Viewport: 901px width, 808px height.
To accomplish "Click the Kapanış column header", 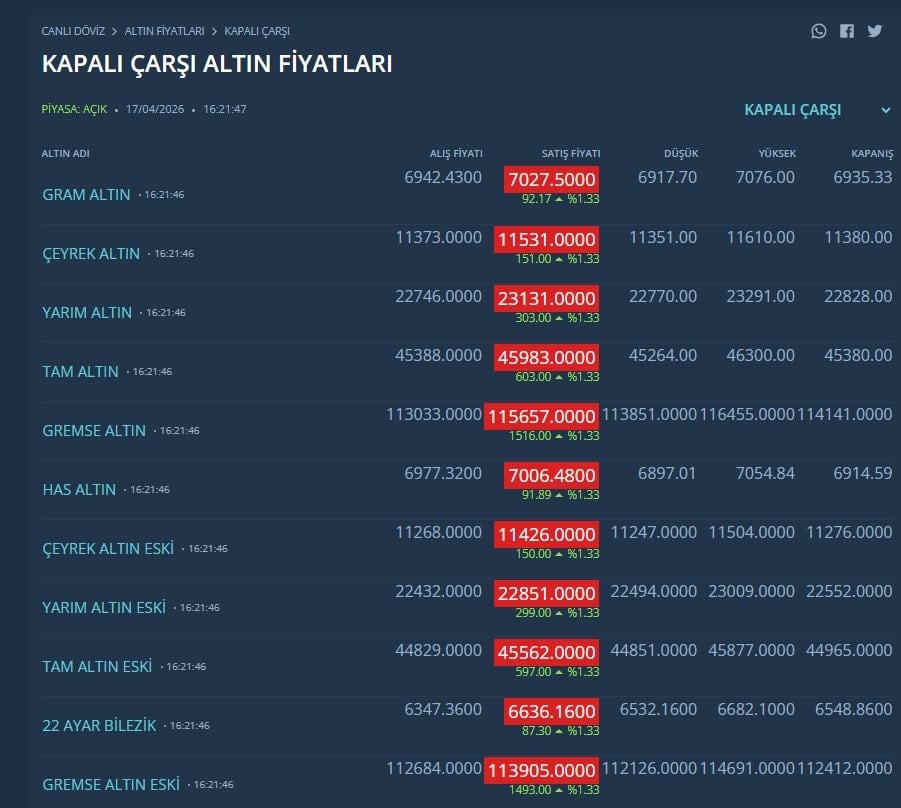I will [x=872, y=153].
